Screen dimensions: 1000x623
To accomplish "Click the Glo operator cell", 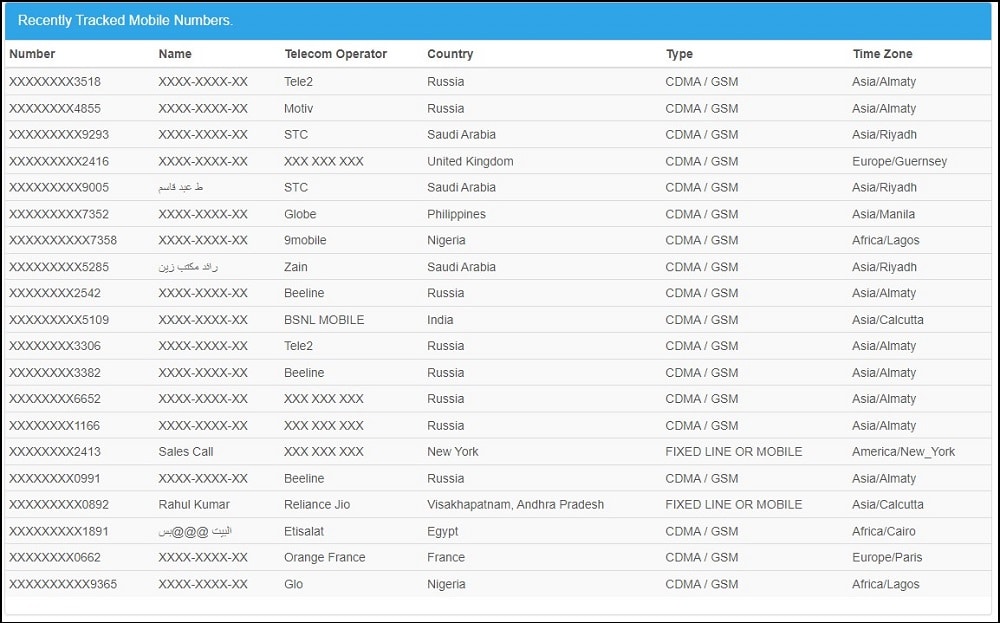I will tap(293, 584).
